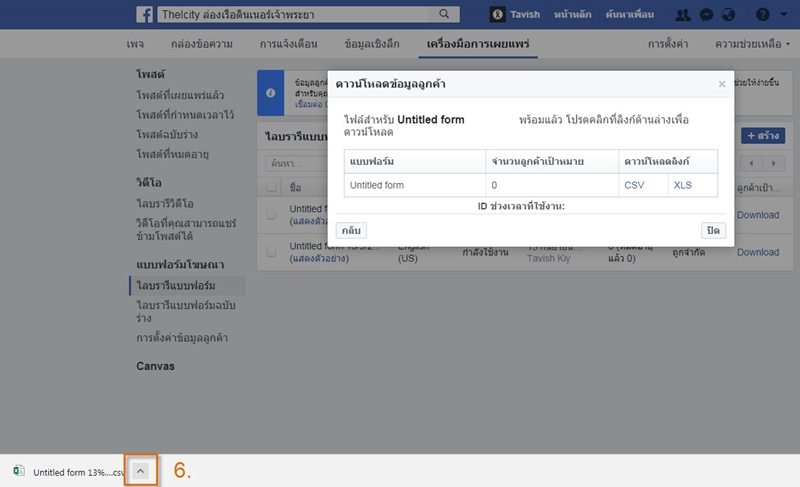Open วิดีโอที่คุณสามารถแชร์ข้ามโพสต์ได้ in sidebar
The width and height of the screenshot is (800, 487).
tap(186, 229)
